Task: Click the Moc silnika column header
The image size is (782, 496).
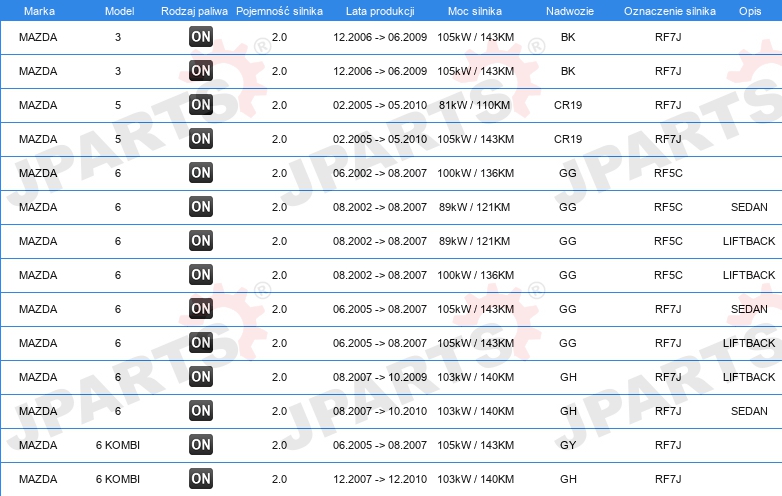Action: click(475, 11)
